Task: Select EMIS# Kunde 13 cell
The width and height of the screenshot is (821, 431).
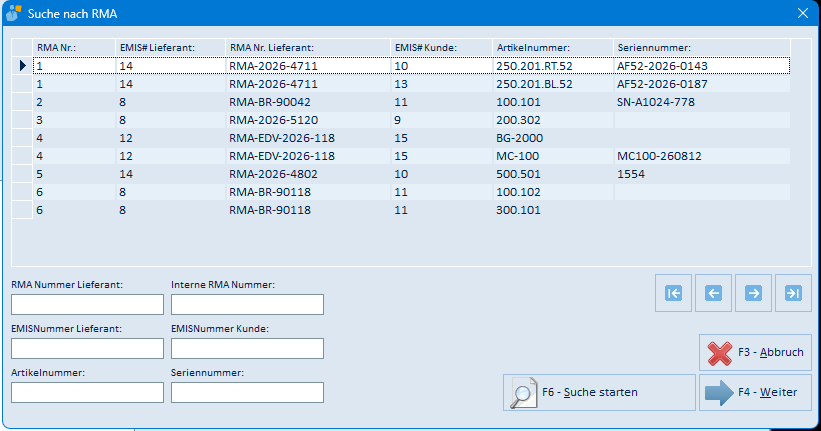Action: tap(441, 84)
